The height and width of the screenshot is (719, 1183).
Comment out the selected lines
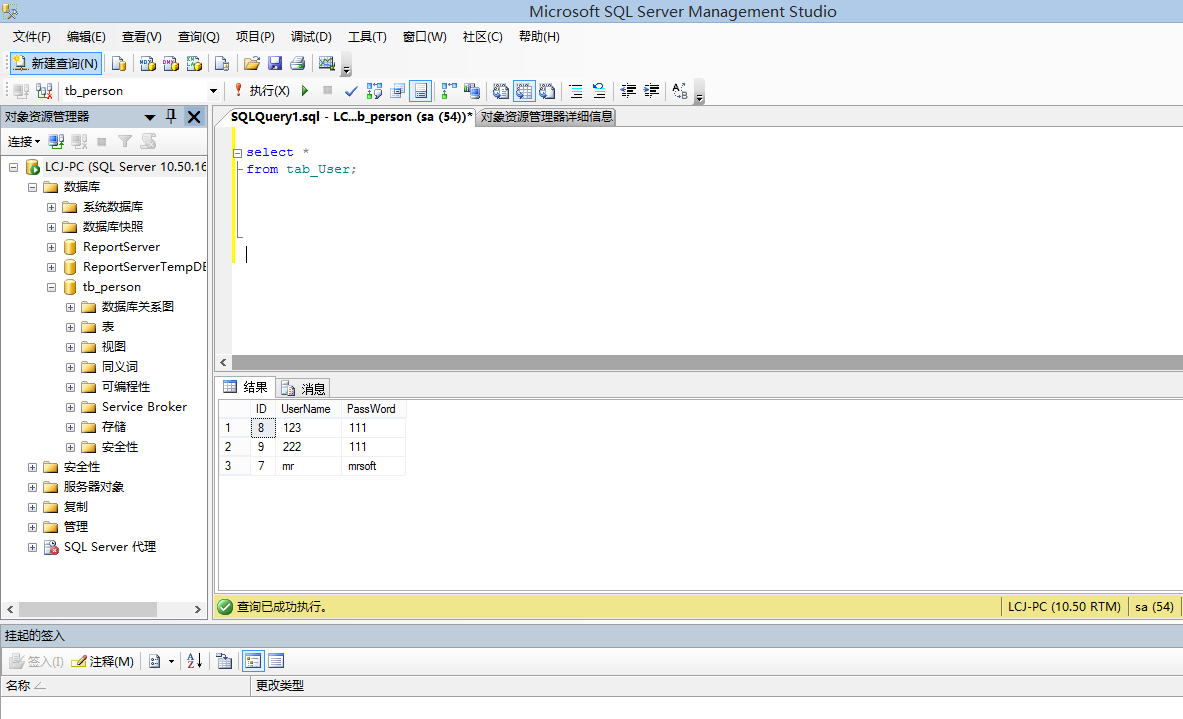pos(576,91)
